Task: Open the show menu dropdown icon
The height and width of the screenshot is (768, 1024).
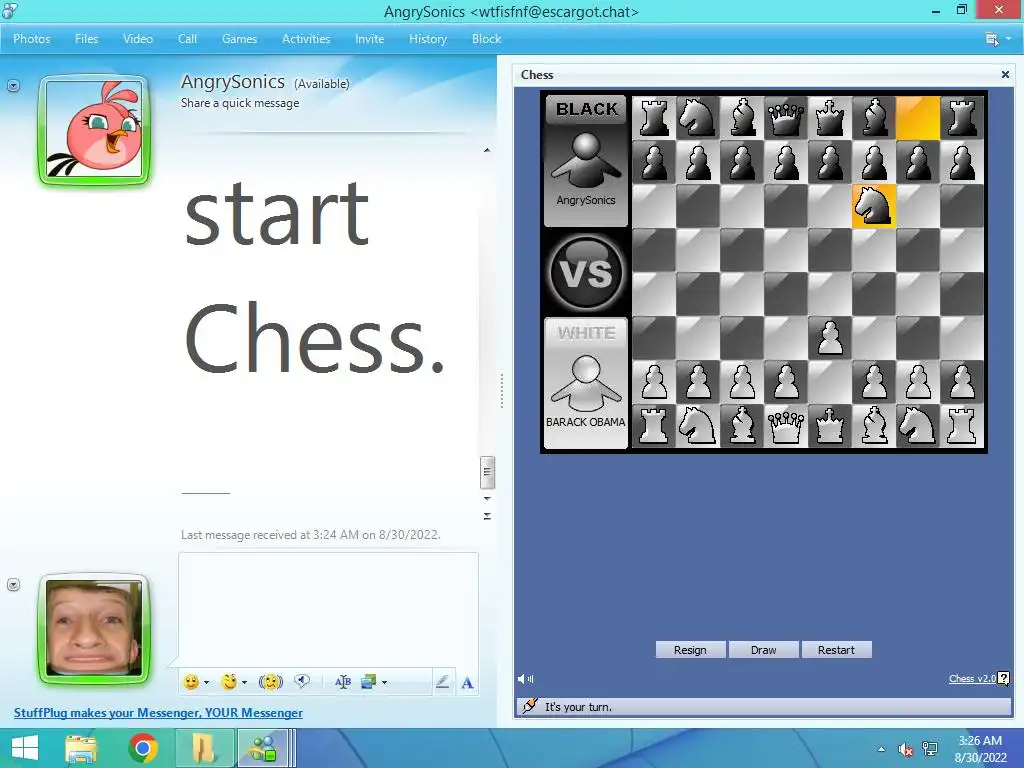Action: click(x=998, y=39)
